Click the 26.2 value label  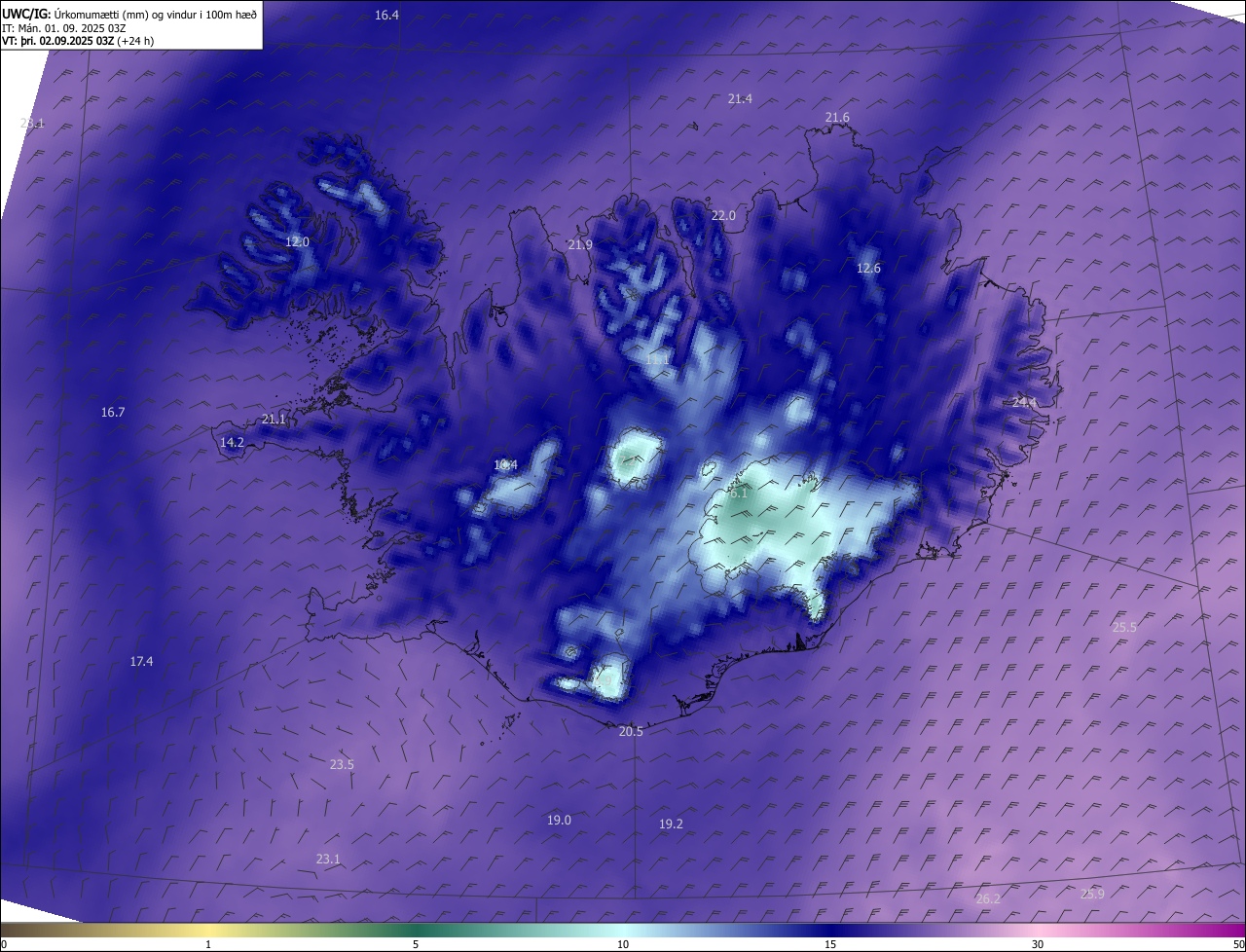988,899
